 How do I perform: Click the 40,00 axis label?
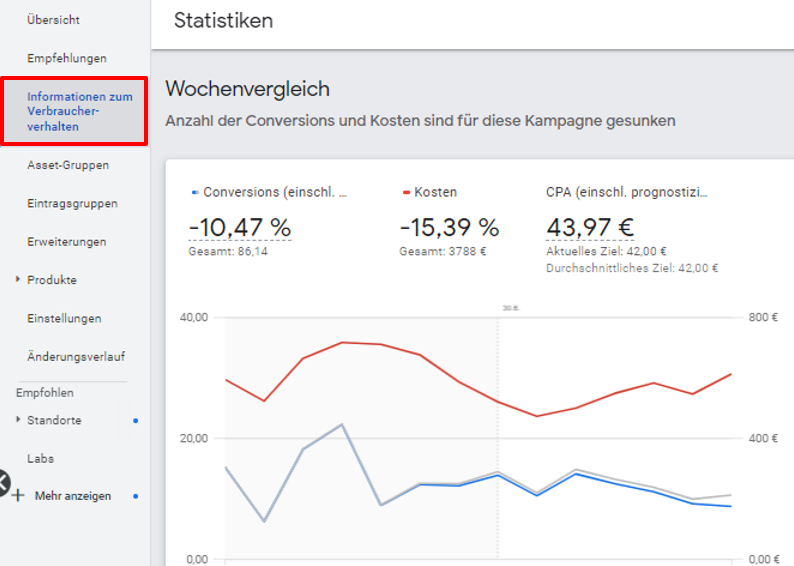194,317
